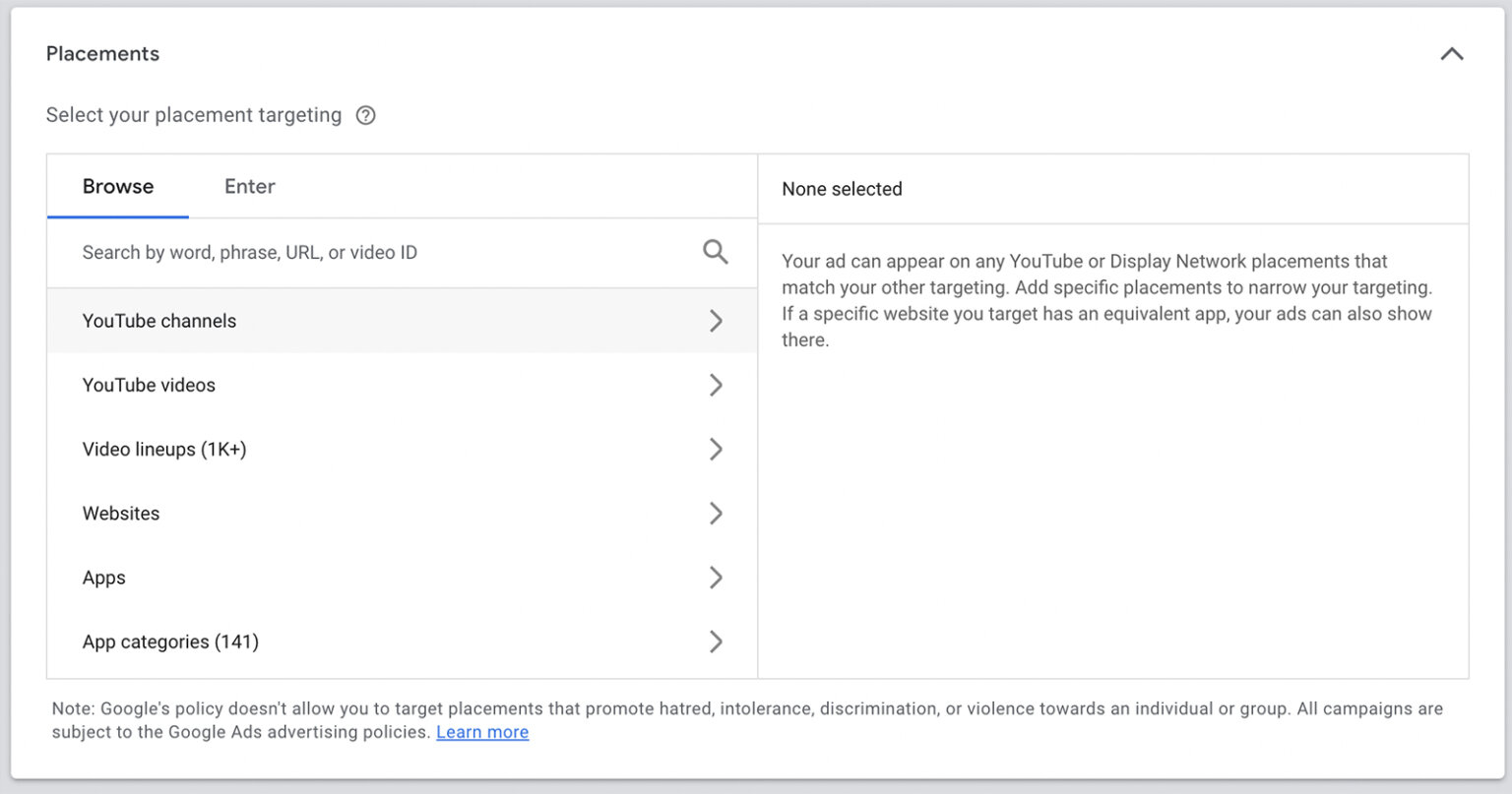Switch to the Enter tab
The image size is (1512, 794).
[x=249, y=186]
